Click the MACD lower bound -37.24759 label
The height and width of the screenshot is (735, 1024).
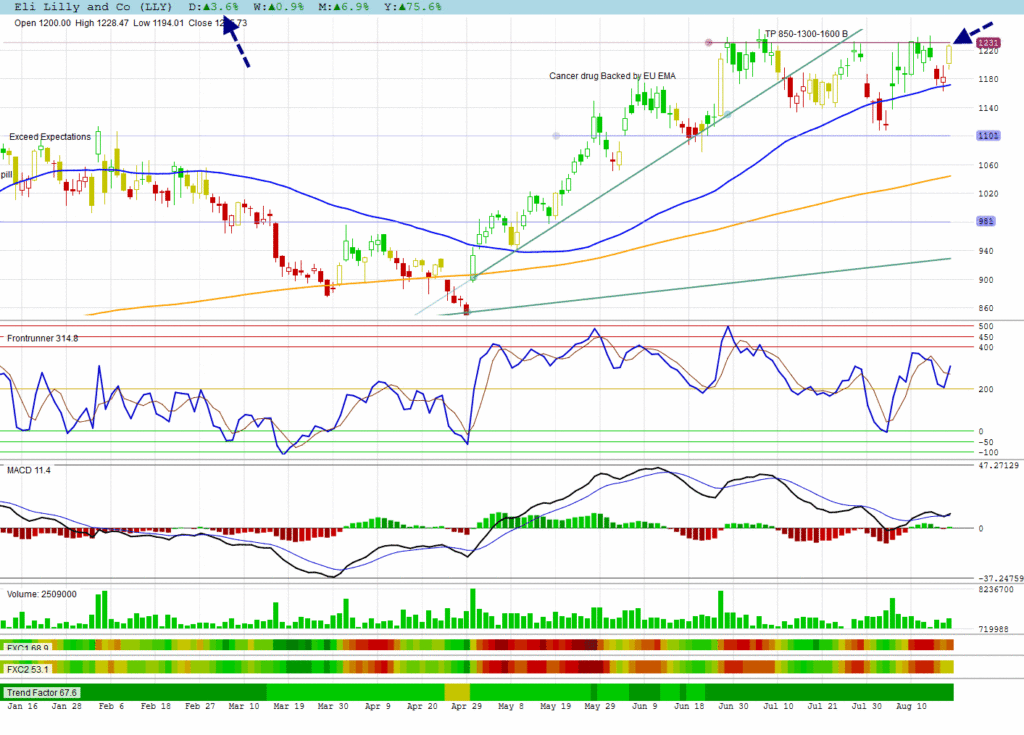(x=1000, y=578)
